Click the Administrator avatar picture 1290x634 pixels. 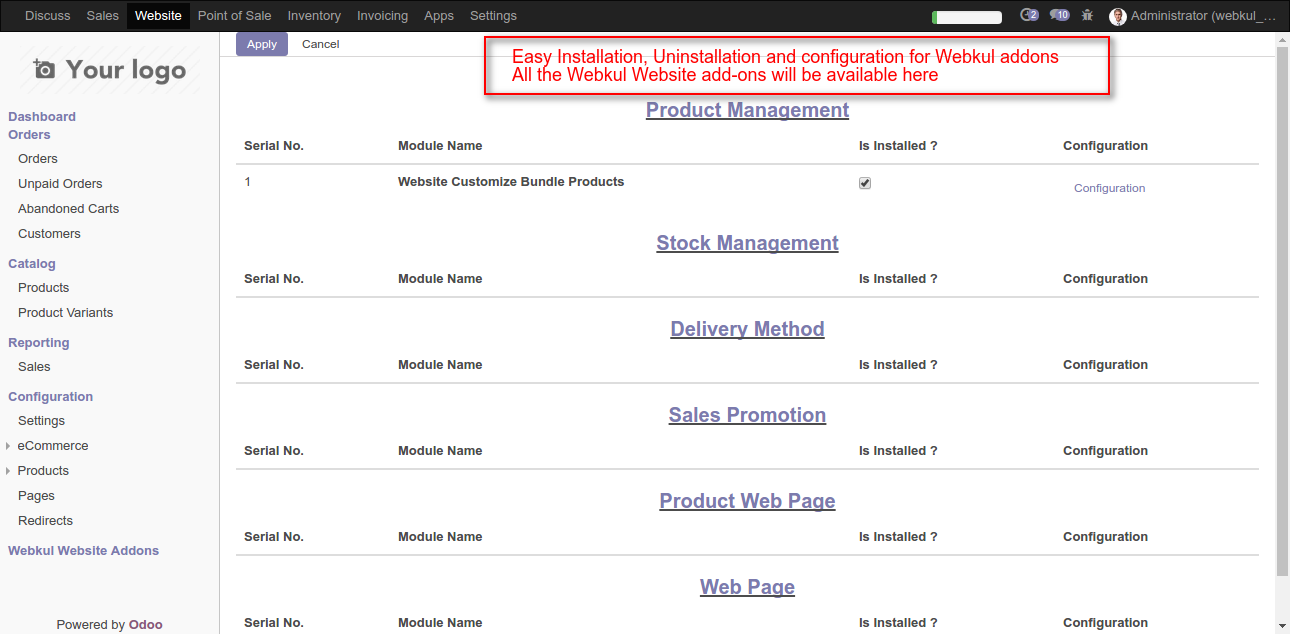pos(1118,16)
